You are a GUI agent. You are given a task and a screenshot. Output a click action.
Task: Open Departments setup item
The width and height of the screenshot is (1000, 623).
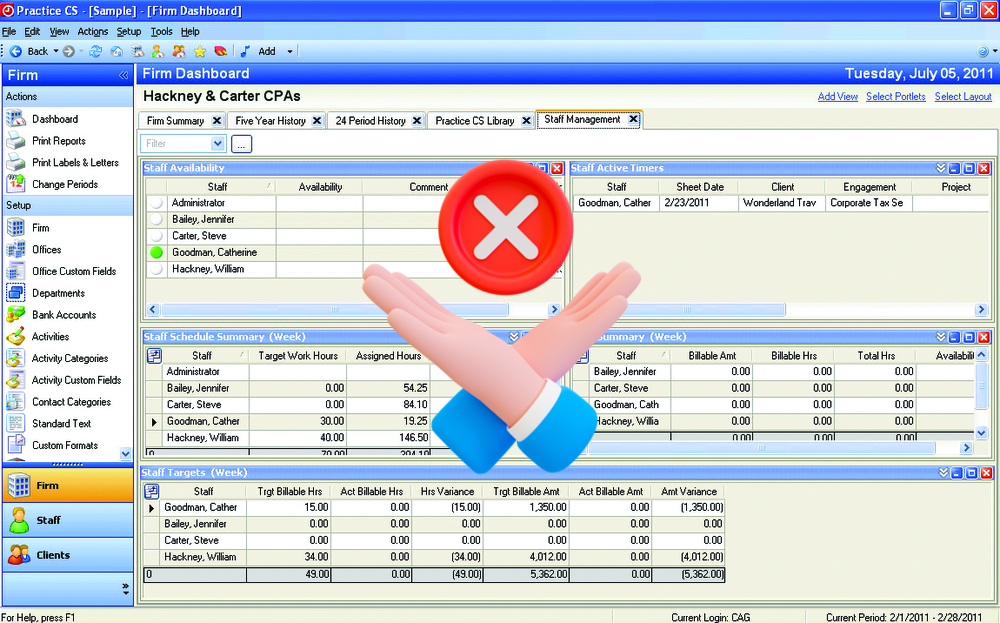click(58, 293)
